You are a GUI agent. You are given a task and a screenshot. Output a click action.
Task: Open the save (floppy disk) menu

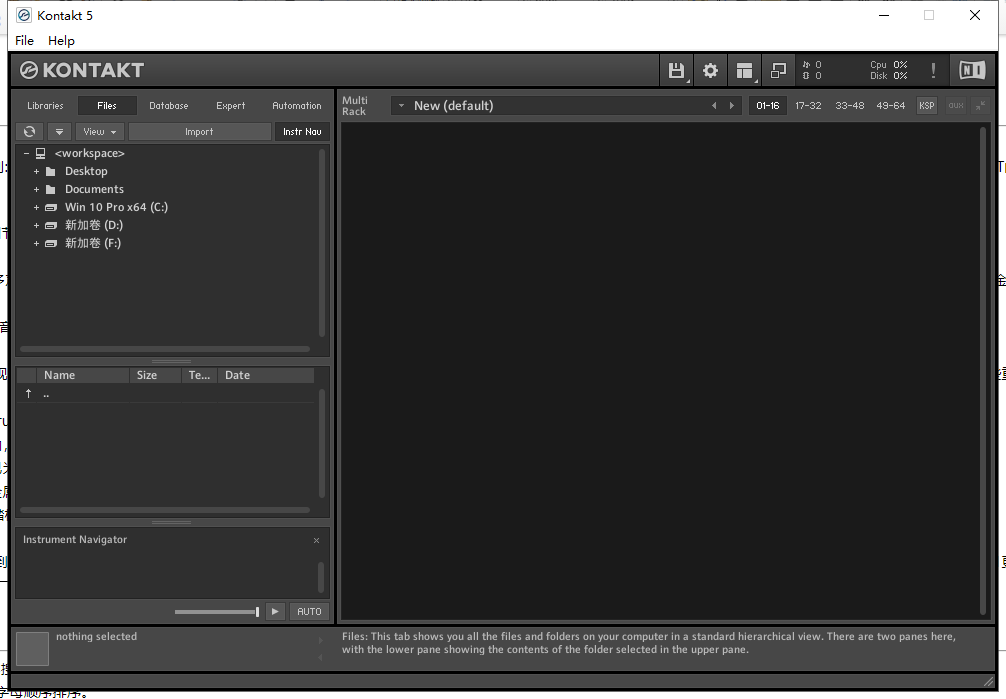tap(677, 70)
